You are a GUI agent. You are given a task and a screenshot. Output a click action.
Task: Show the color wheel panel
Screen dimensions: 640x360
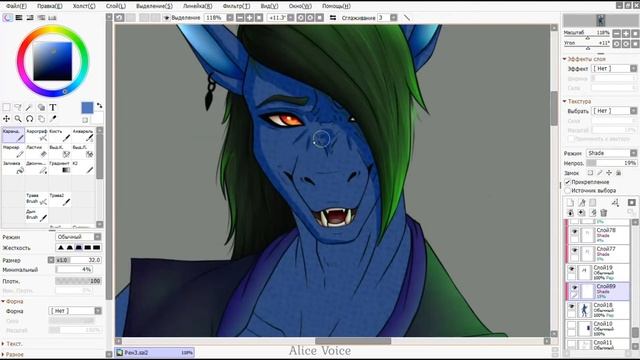[x=8, y=18]
